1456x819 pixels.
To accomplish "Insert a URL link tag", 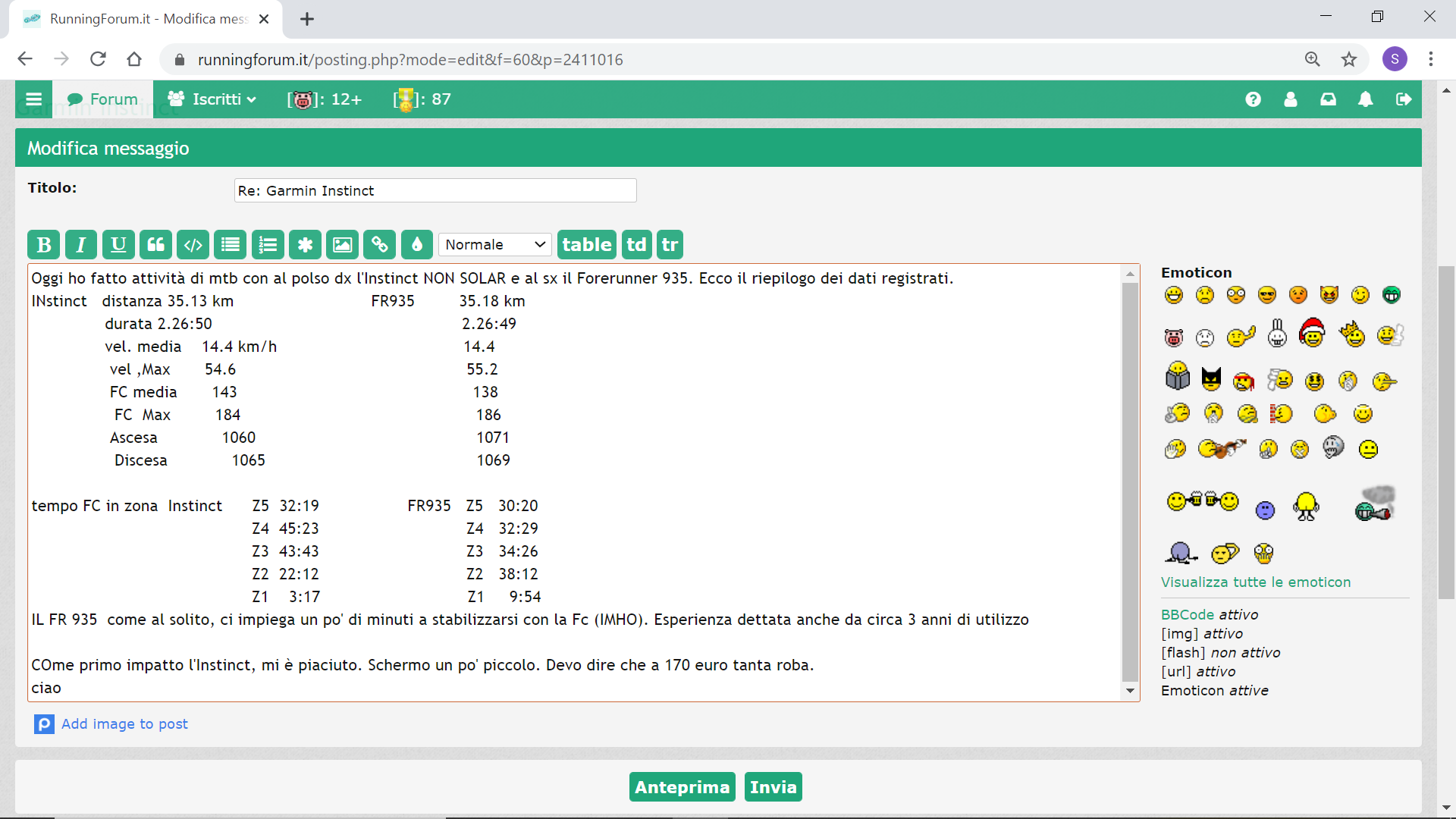I will point(379,245).
